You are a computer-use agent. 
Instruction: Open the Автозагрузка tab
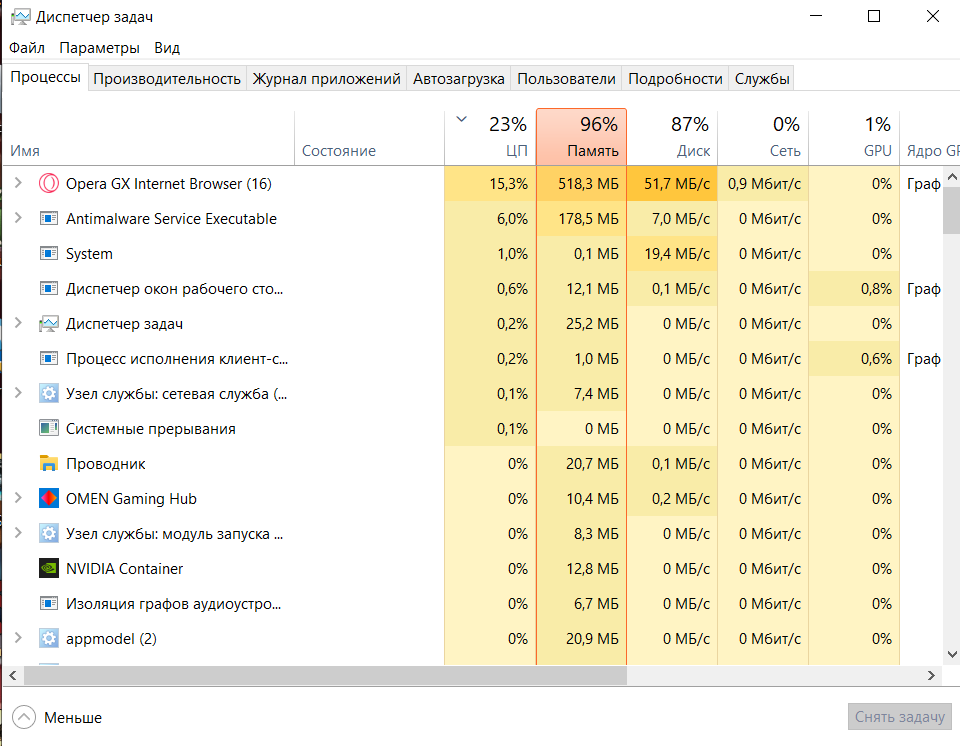pos(460,79)
